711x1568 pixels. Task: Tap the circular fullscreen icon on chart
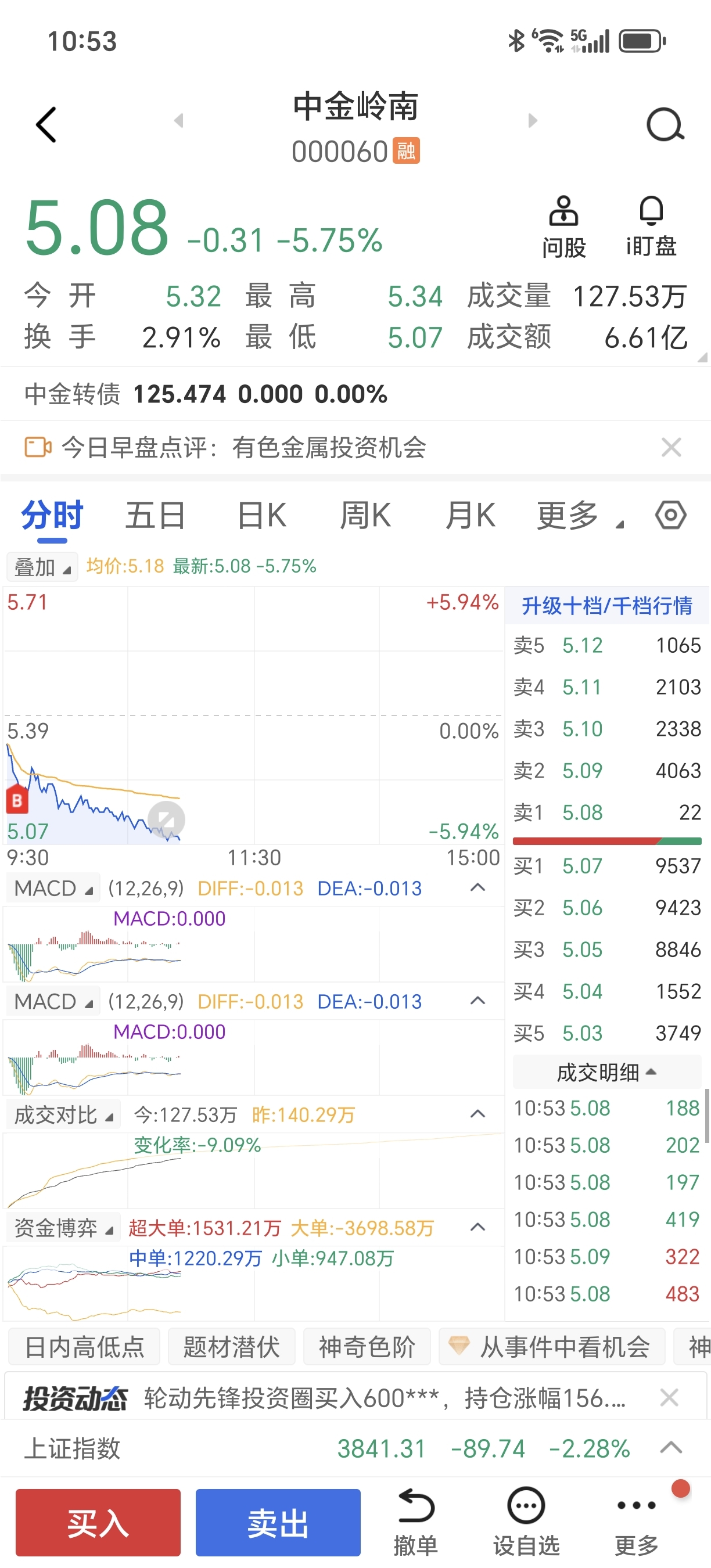(x=166, y=820)
